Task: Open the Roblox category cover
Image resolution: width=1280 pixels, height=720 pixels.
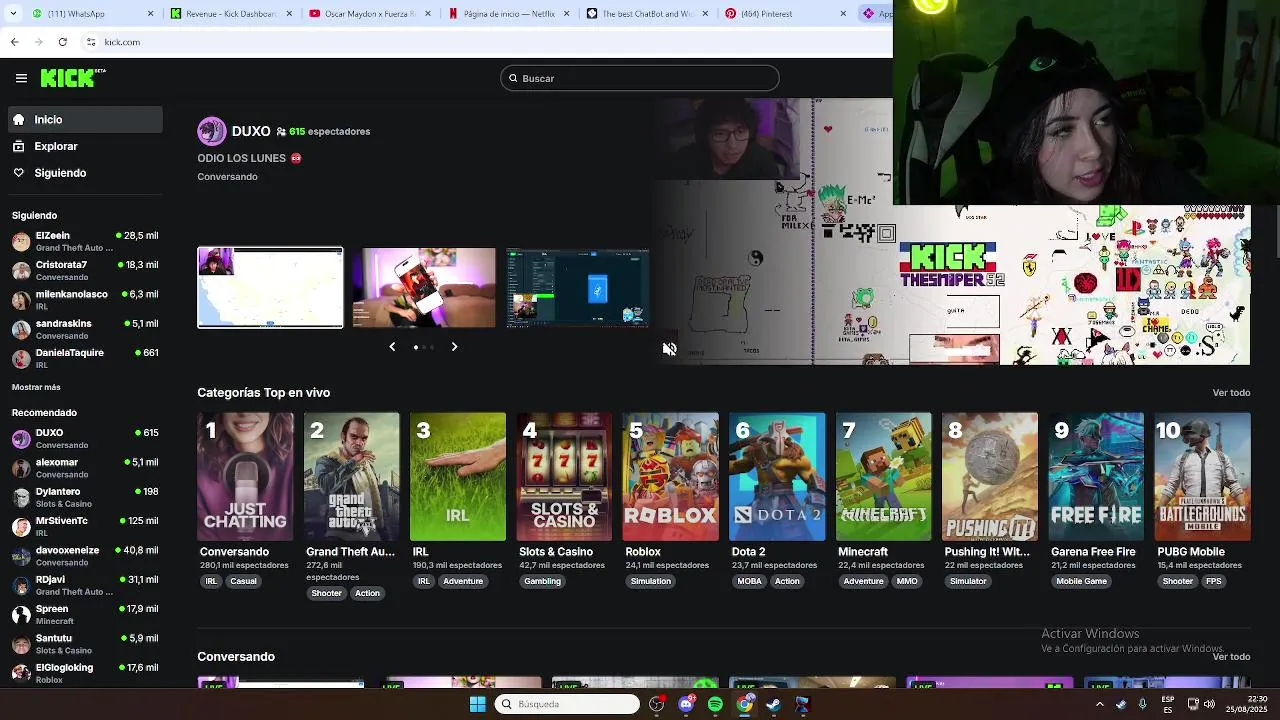Action: [x=670, y=477]
